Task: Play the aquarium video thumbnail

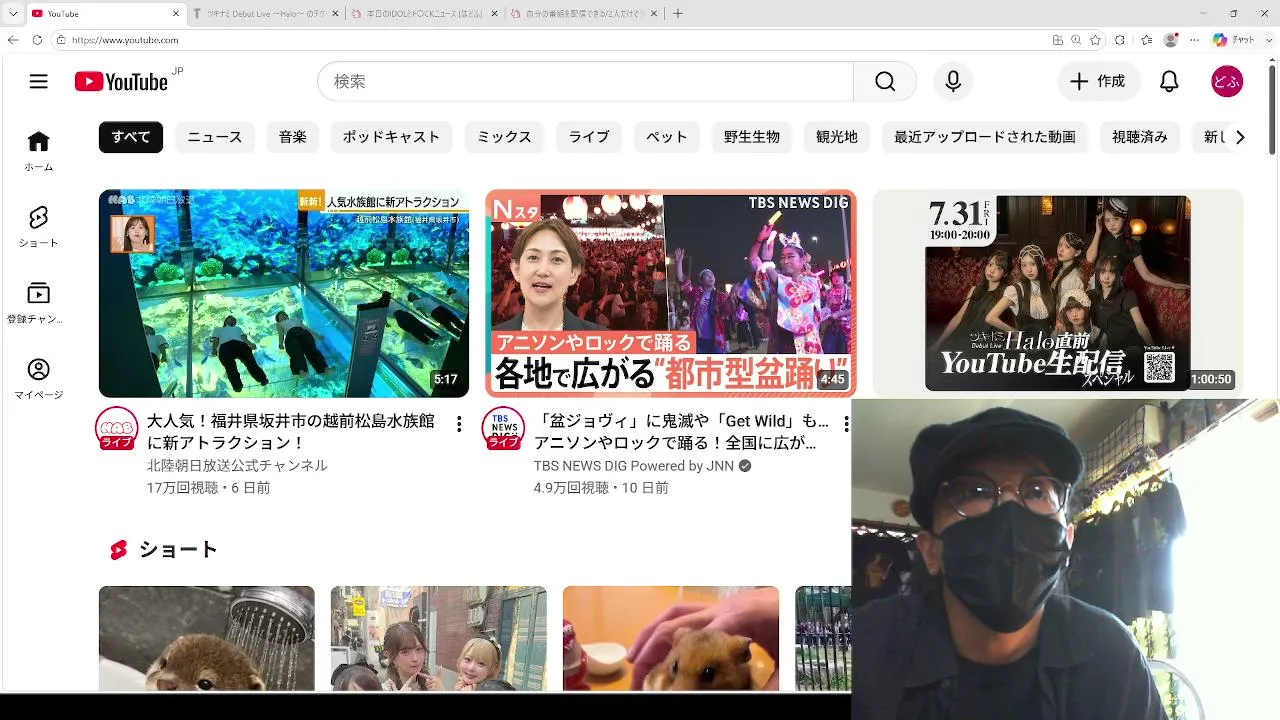Action: coord(284,293)
